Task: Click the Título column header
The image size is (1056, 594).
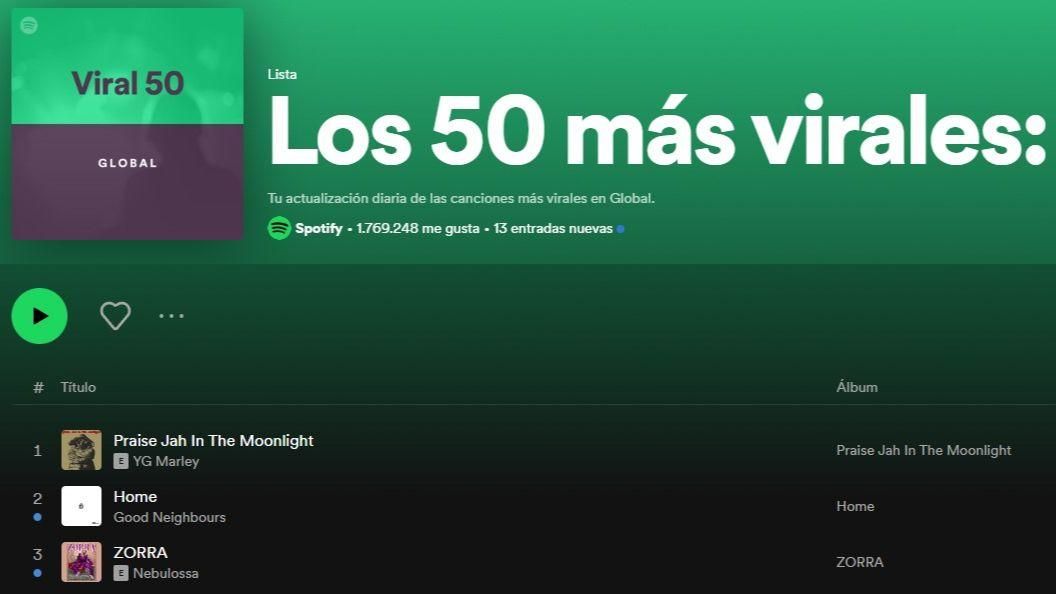Action: pyautogui.click(x=78, y=387)
